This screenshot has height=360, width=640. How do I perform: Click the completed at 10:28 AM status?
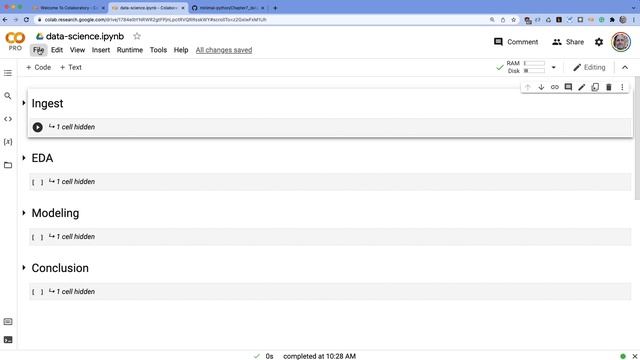(x=319, y=356)
